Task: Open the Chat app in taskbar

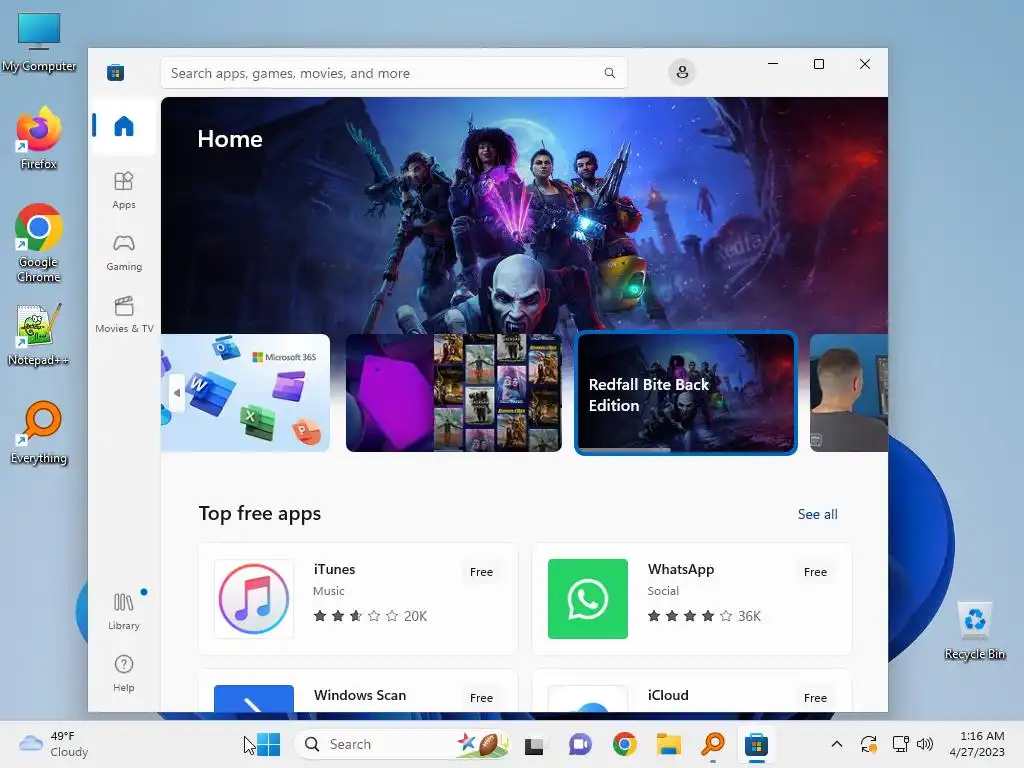Action: coord(579,744)
